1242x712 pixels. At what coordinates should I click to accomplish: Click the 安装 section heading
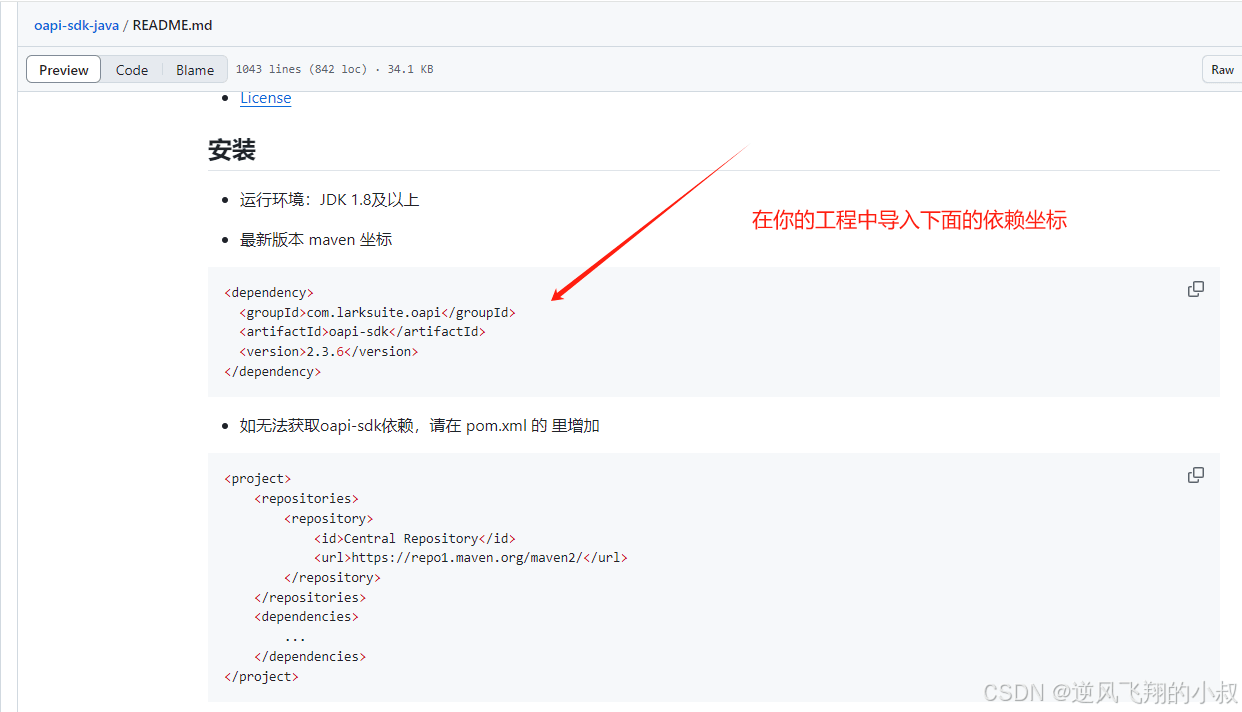pos(232,150)
